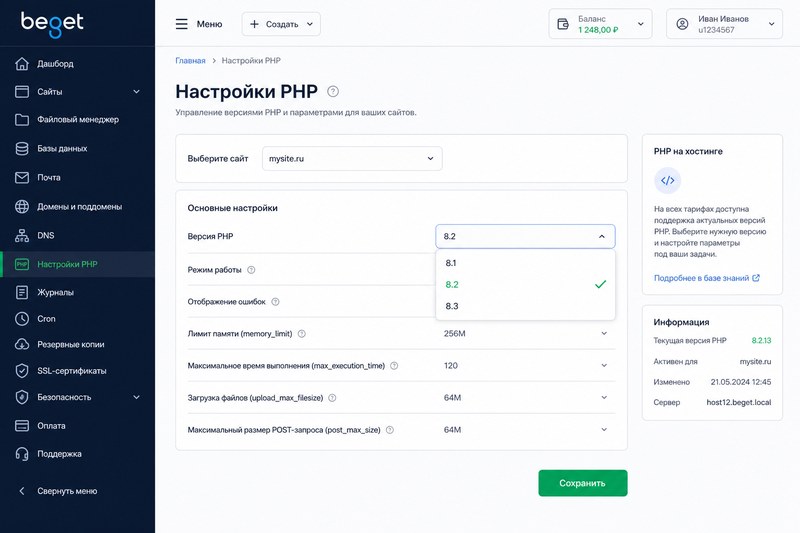Click the Главная breadcrumb link

[190, 61]
